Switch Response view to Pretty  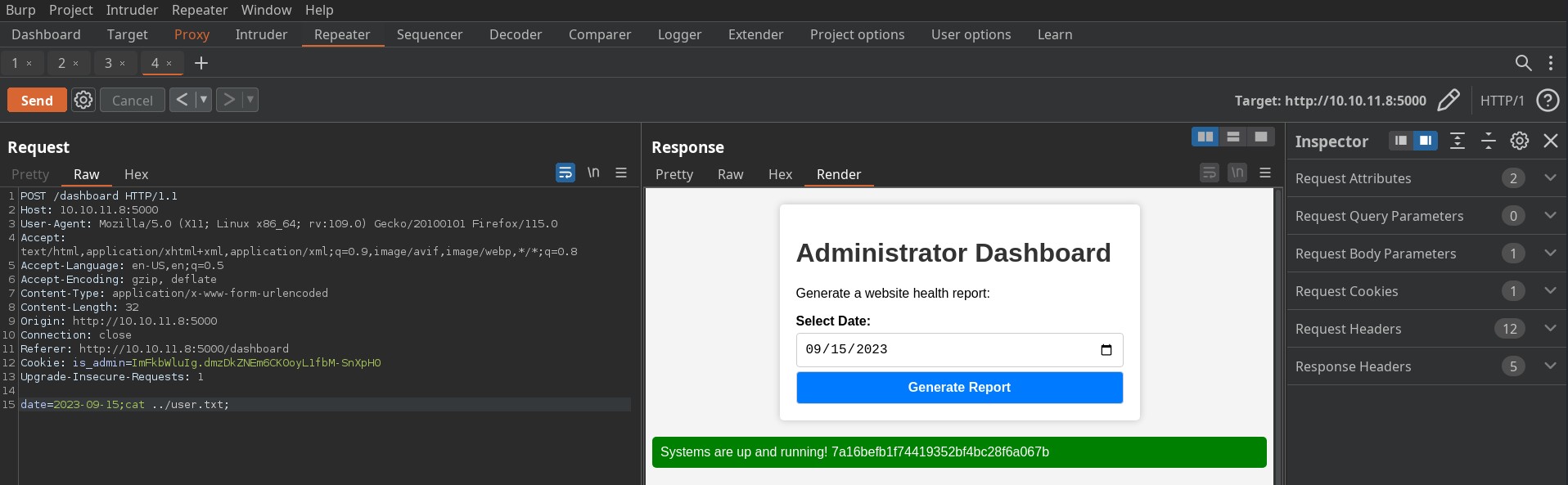click(674, 174)
